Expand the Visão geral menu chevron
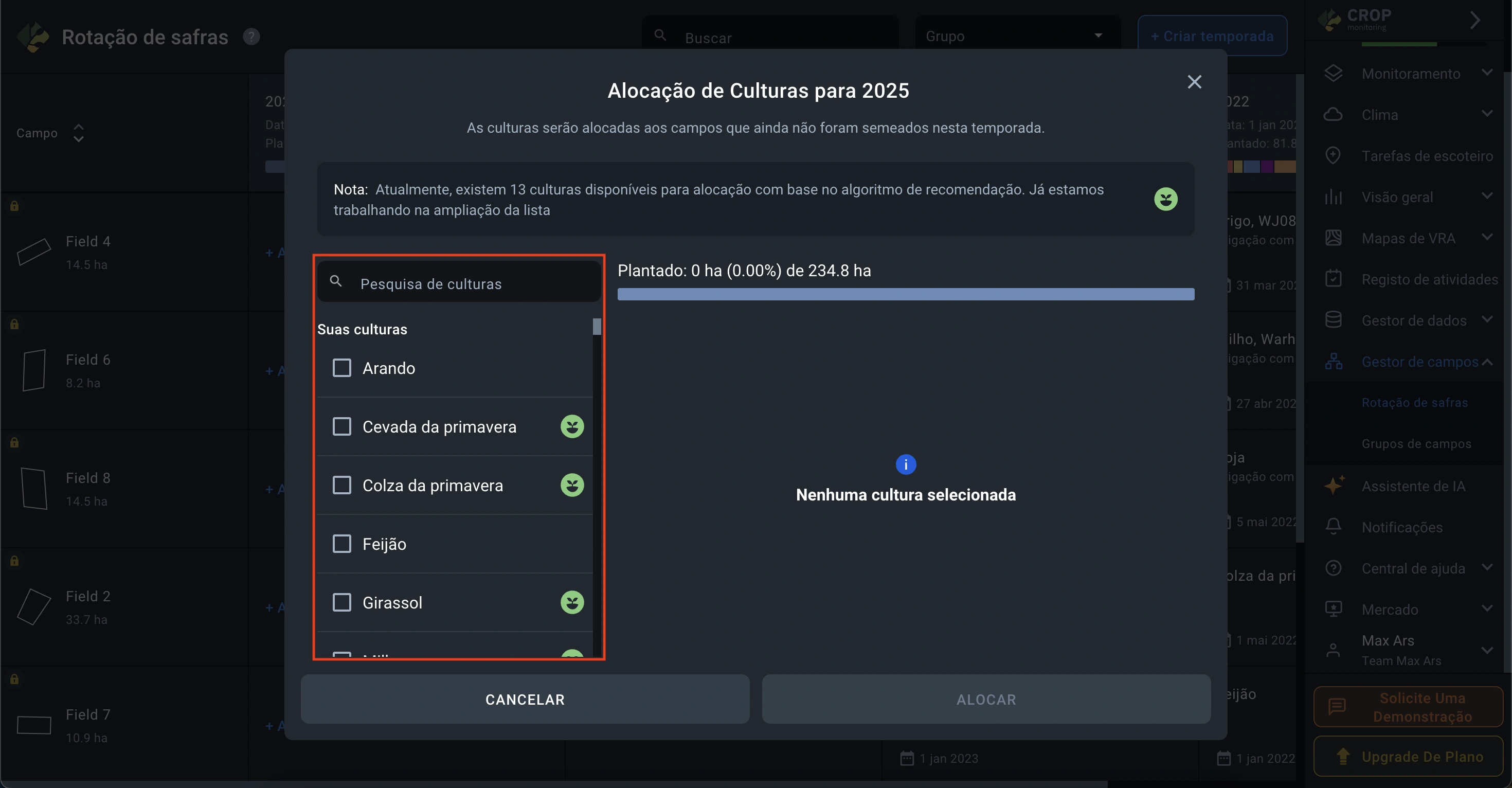The image size is (1512, 788). pyautogui.click(x=1487, y=196)
